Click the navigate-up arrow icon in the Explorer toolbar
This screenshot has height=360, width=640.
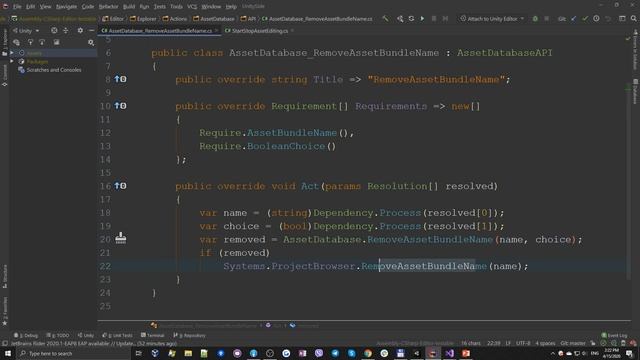[x=30, y=42]
